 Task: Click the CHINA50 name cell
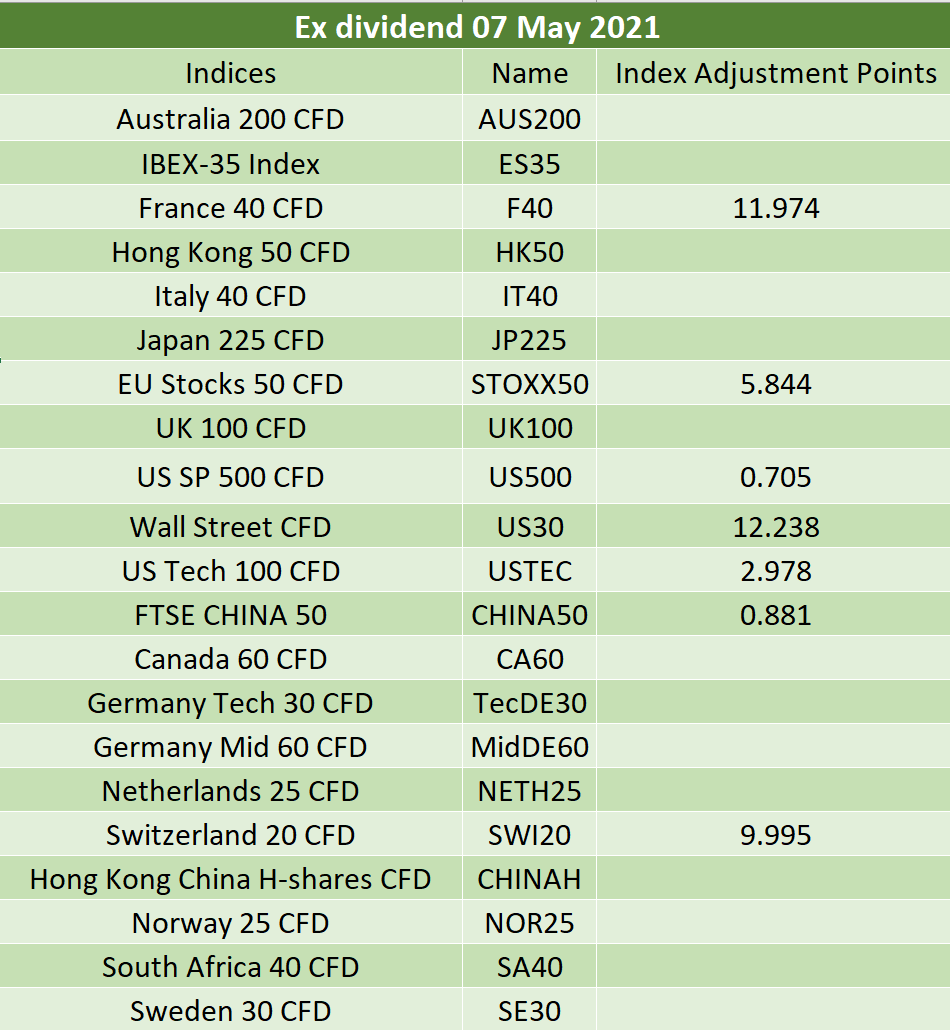[530, 615]
